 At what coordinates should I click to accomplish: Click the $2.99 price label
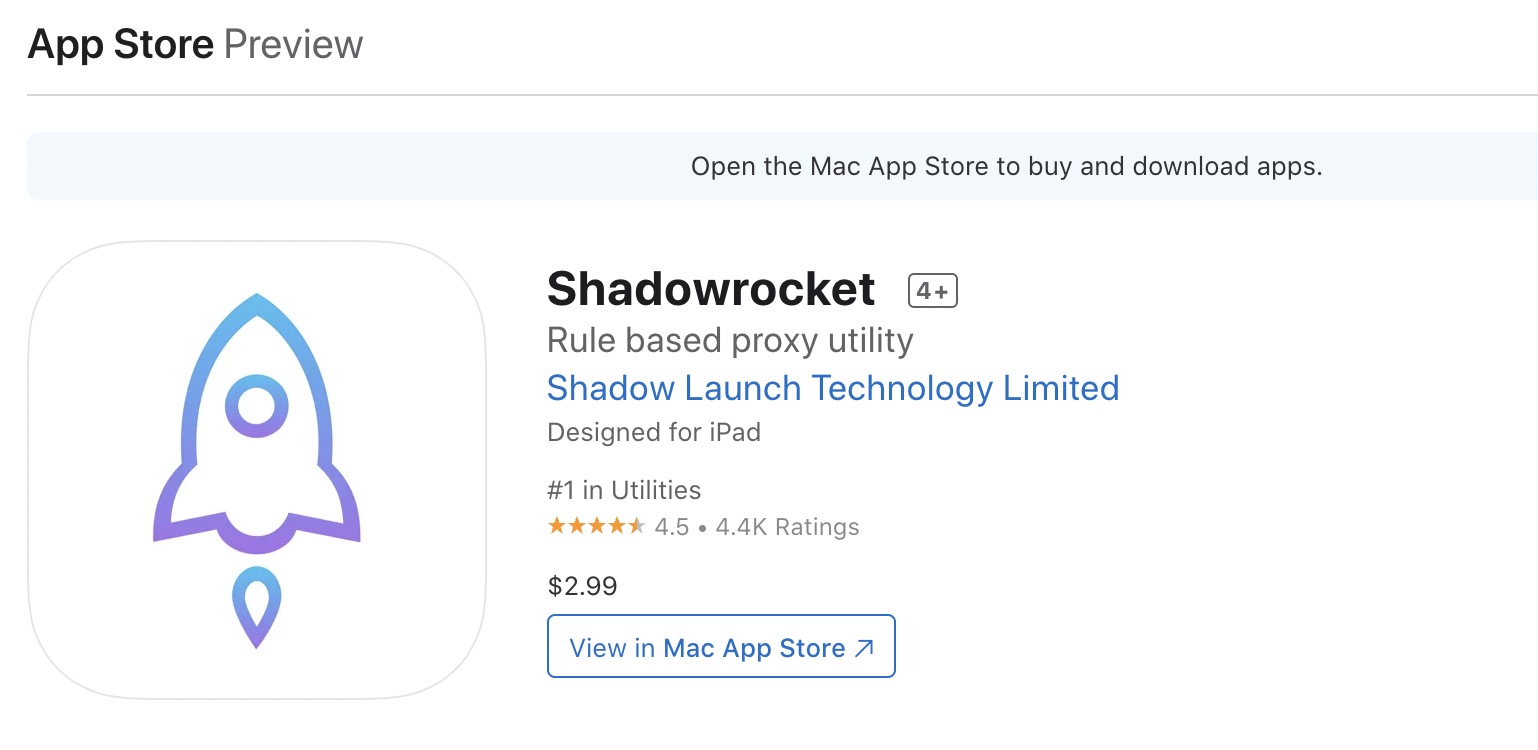(583, 585)
